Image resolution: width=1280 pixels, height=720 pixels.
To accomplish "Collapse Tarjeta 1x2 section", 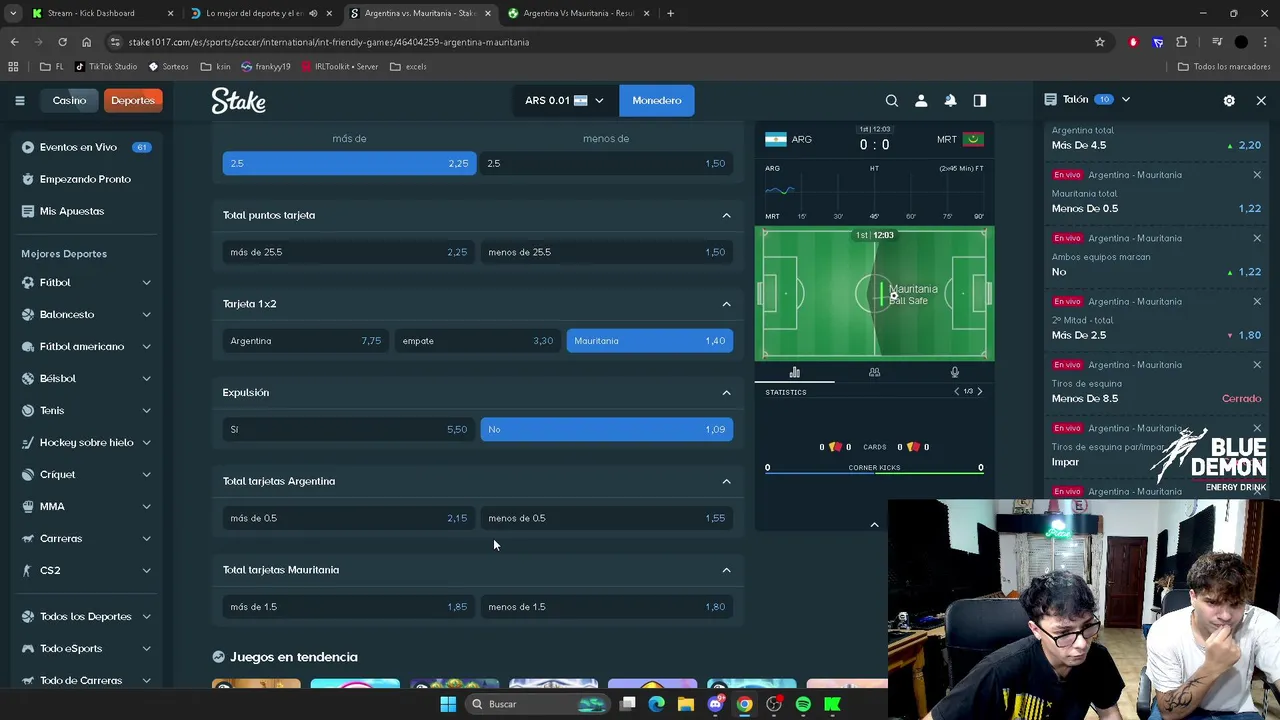I will point(727,304).
